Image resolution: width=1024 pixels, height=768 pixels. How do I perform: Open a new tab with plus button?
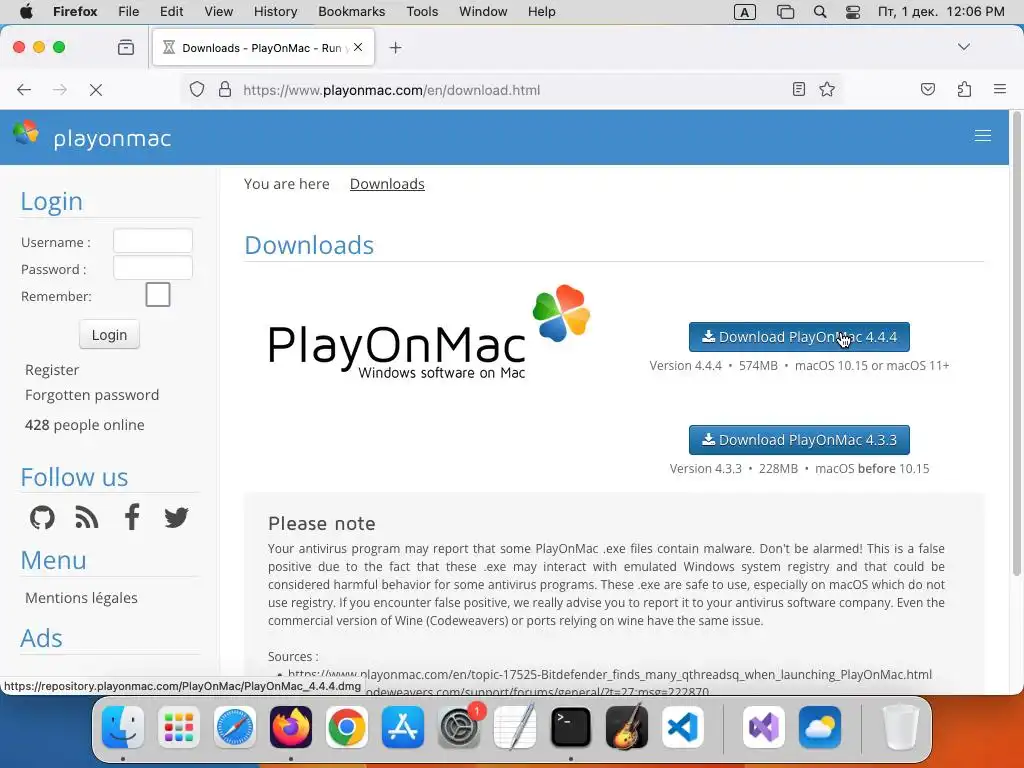395,48
